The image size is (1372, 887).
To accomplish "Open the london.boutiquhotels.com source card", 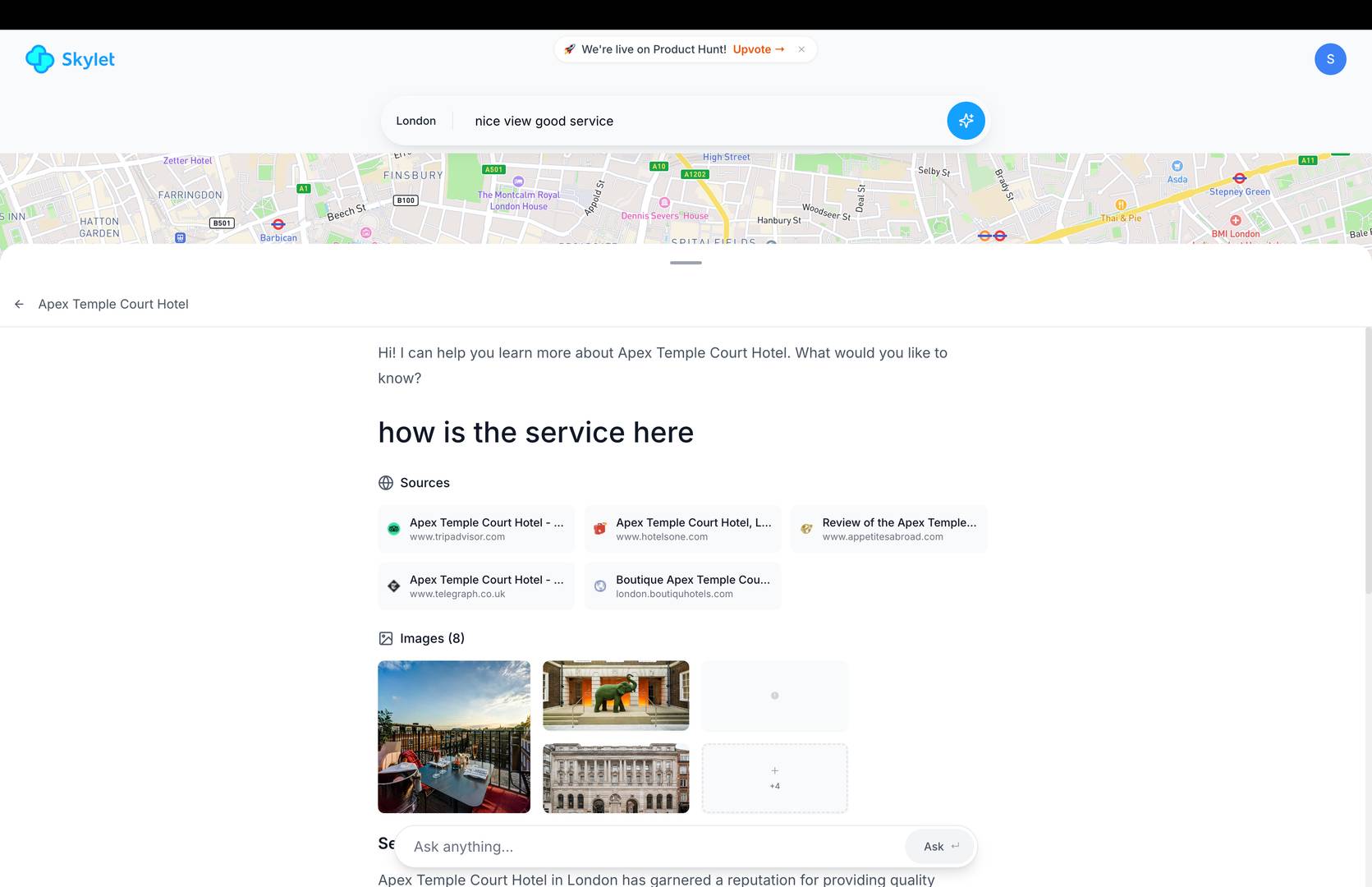I will pos(682,586).
